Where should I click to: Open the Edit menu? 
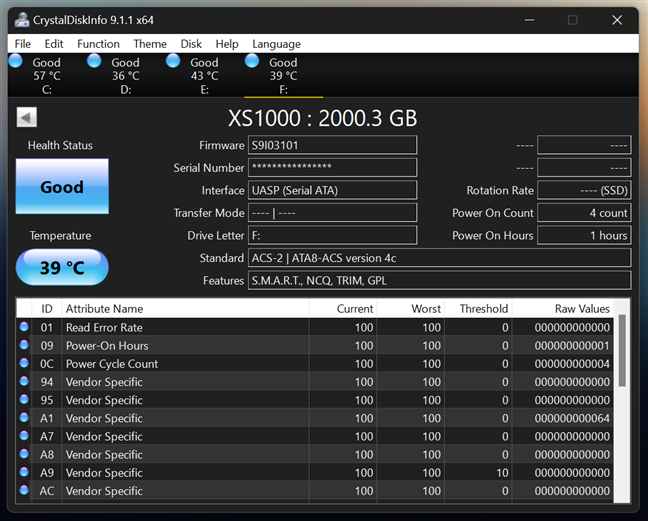54,44
